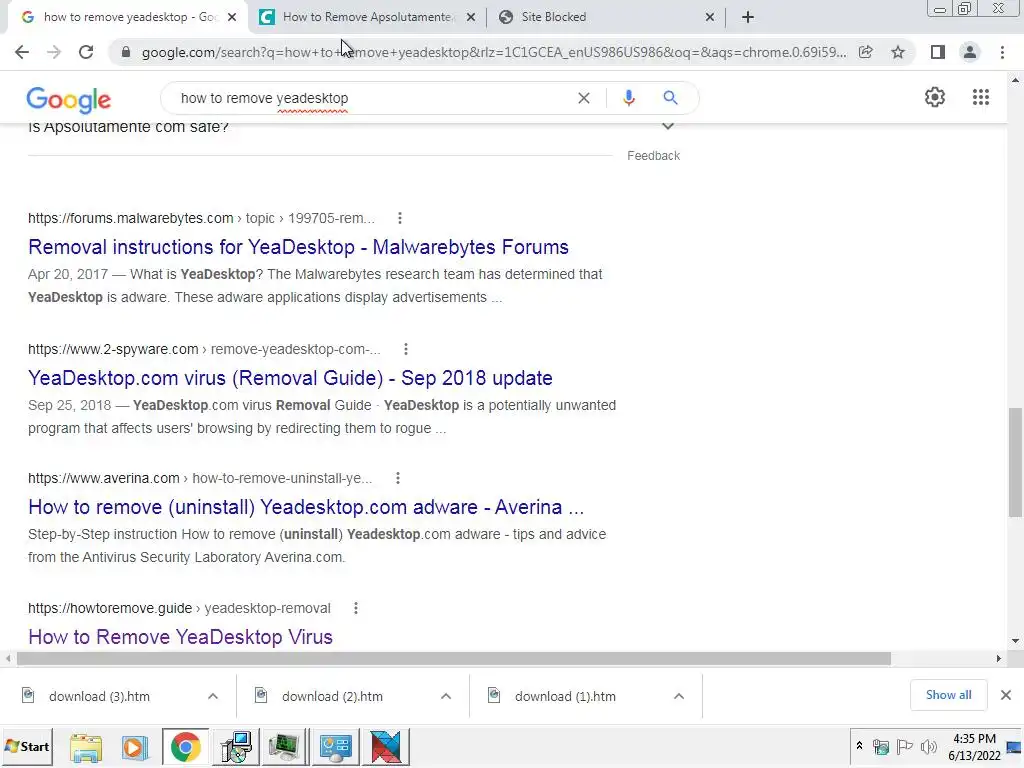Open Google quick settings gear
Viewport: 1024px width, 768px height.
click(x=935, y=97)
